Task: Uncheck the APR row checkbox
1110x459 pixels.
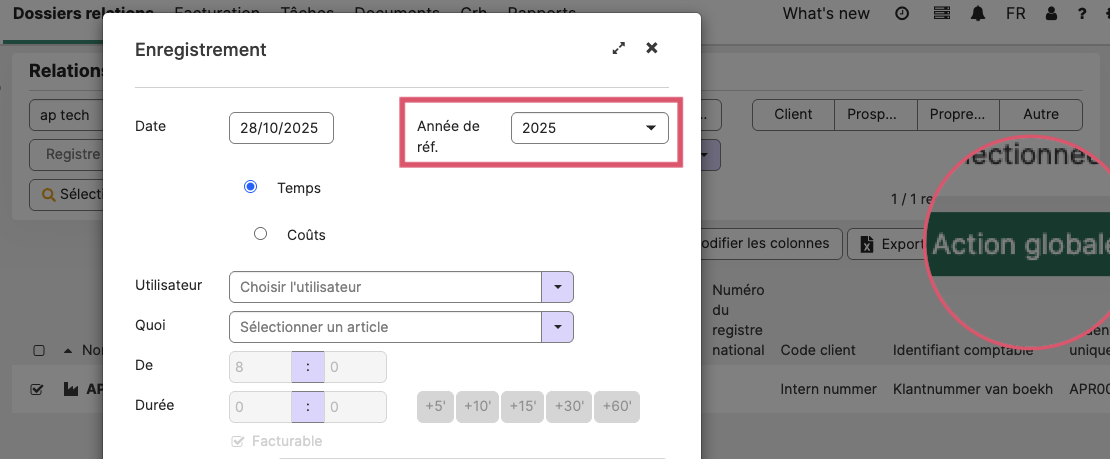Action: (38, 389)
